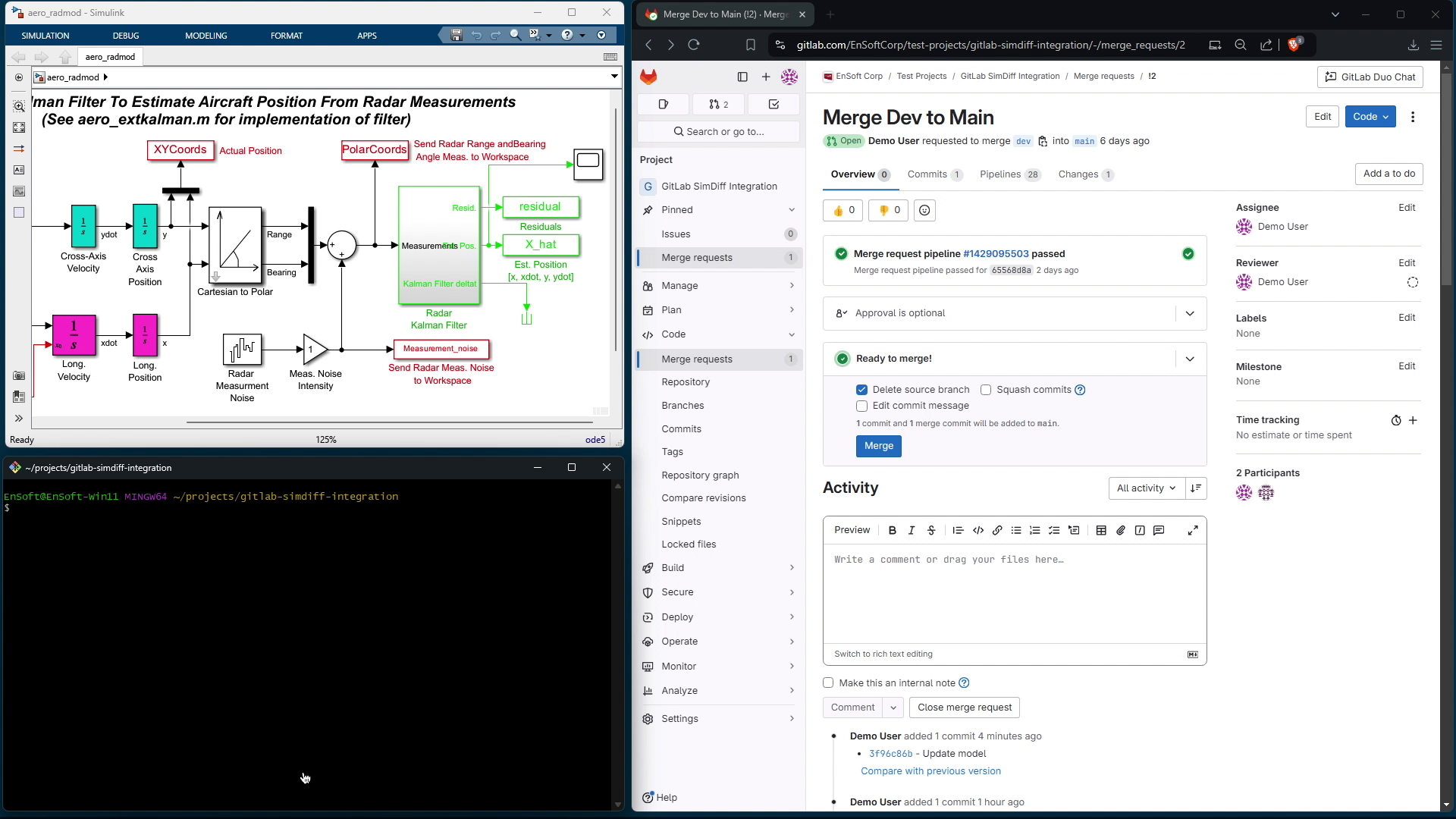Viewport: 1456px width, 819px height.
Task: Insert code in the comment editor
Action: tap(978, 530)
